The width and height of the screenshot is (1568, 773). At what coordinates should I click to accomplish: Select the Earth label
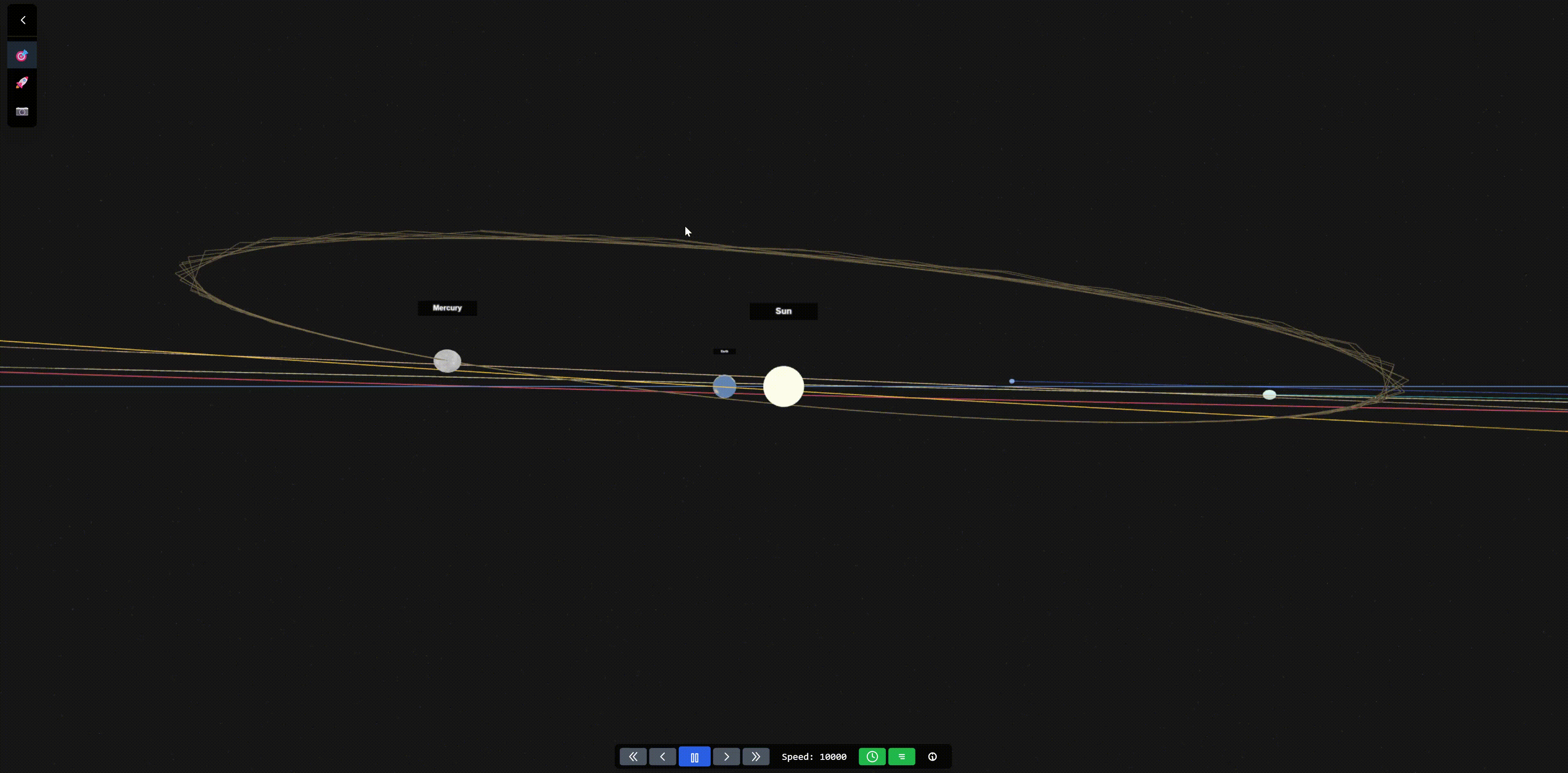pos(724,350)
